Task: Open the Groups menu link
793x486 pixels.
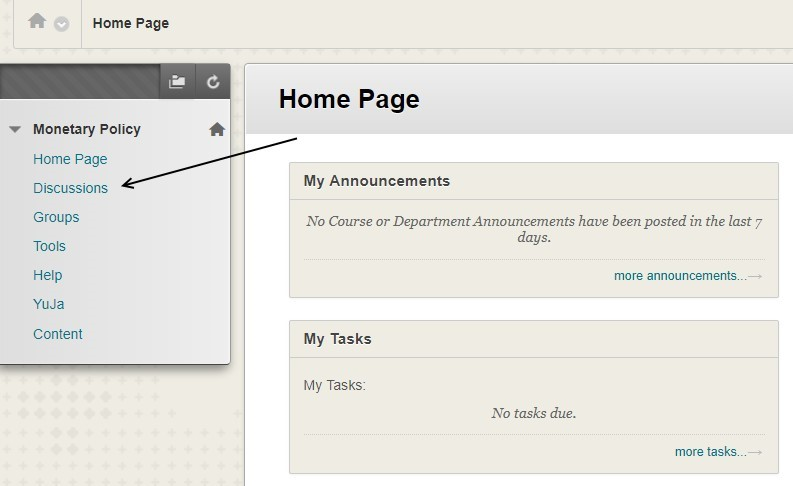Action: point(56,217)
